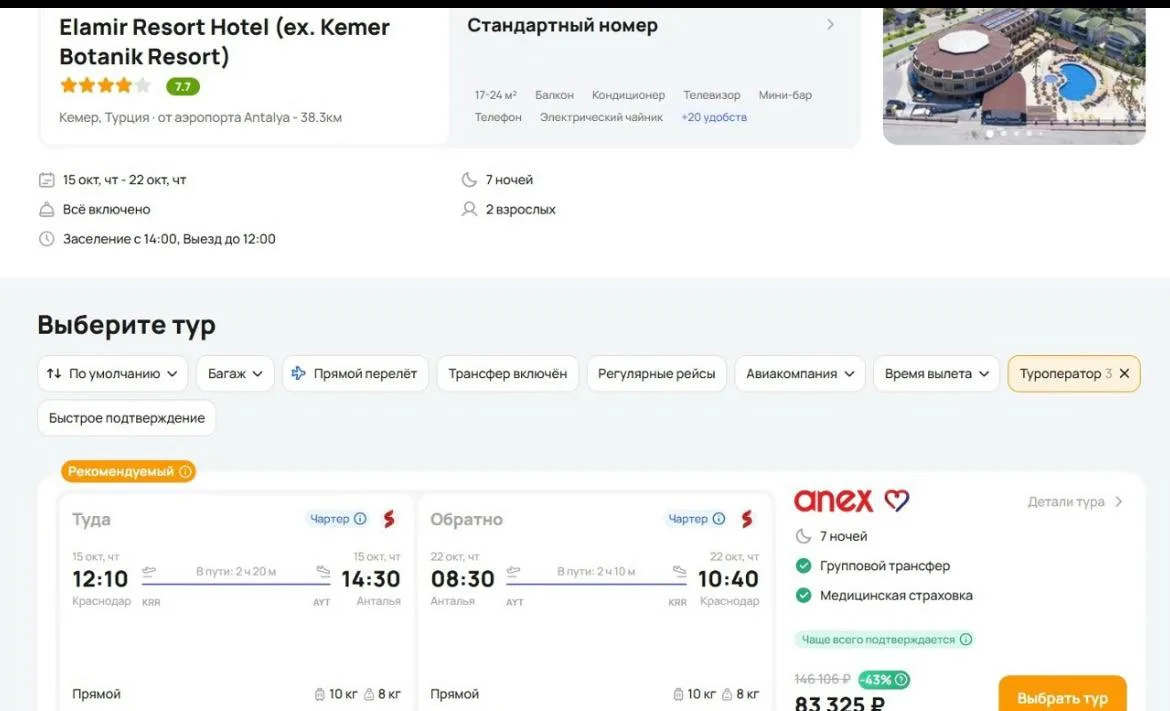Click the takeoff icon in Туда flight

coord(149,571)
